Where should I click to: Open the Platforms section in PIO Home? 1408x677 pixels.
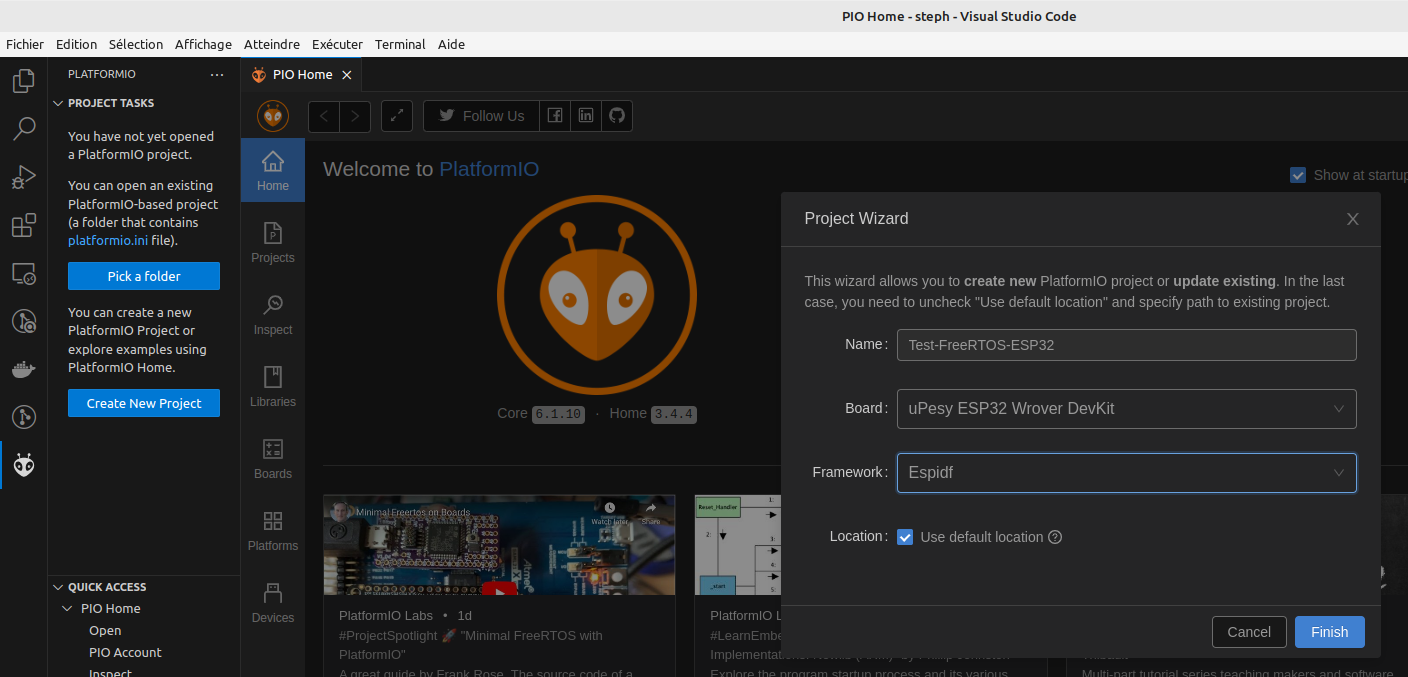[x=272, y=528]
